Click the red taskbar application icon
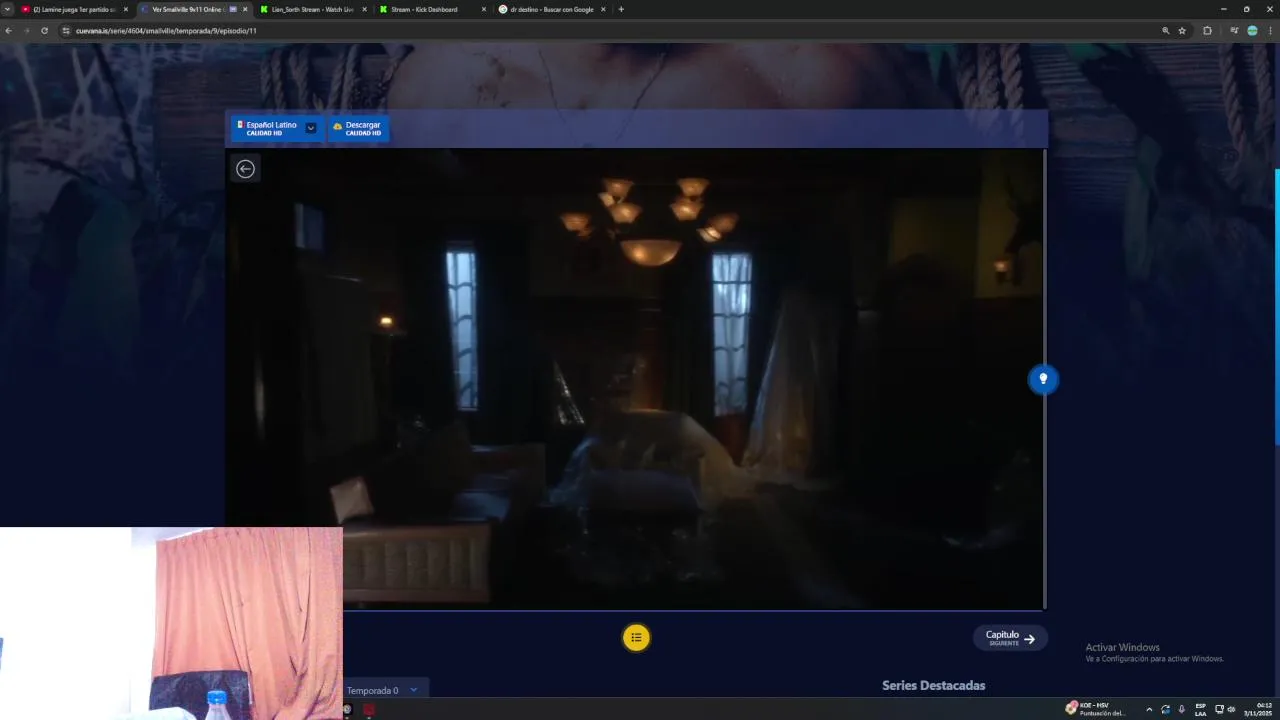Image resolution: width=1280 pixels, height=720 pixels. click(369, 710)
